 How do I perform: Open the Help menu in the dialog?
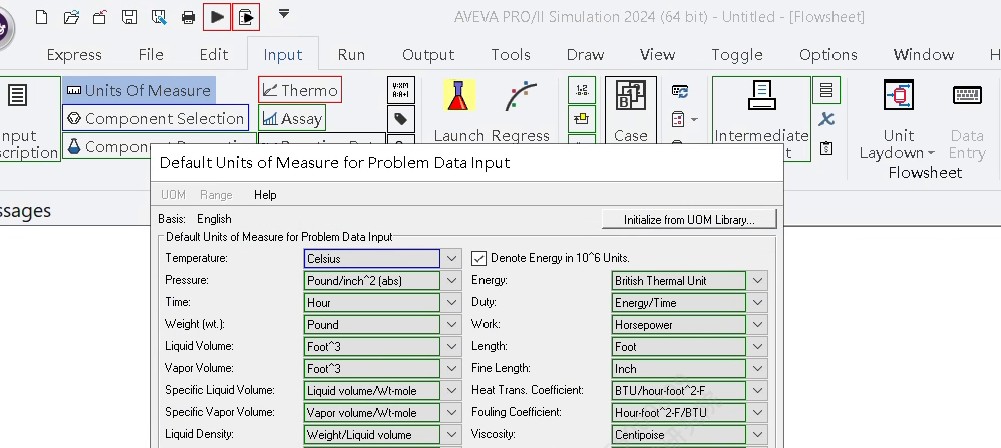coord(265,195)
